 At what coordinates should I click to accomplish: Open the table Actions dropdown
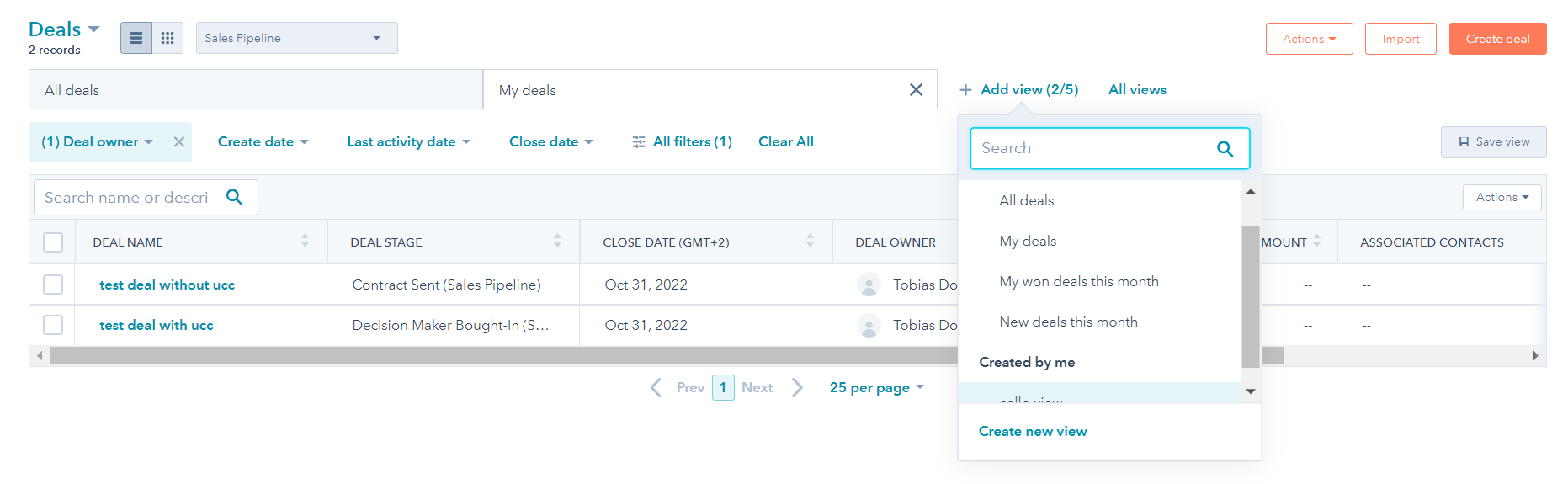point(1502,197)
